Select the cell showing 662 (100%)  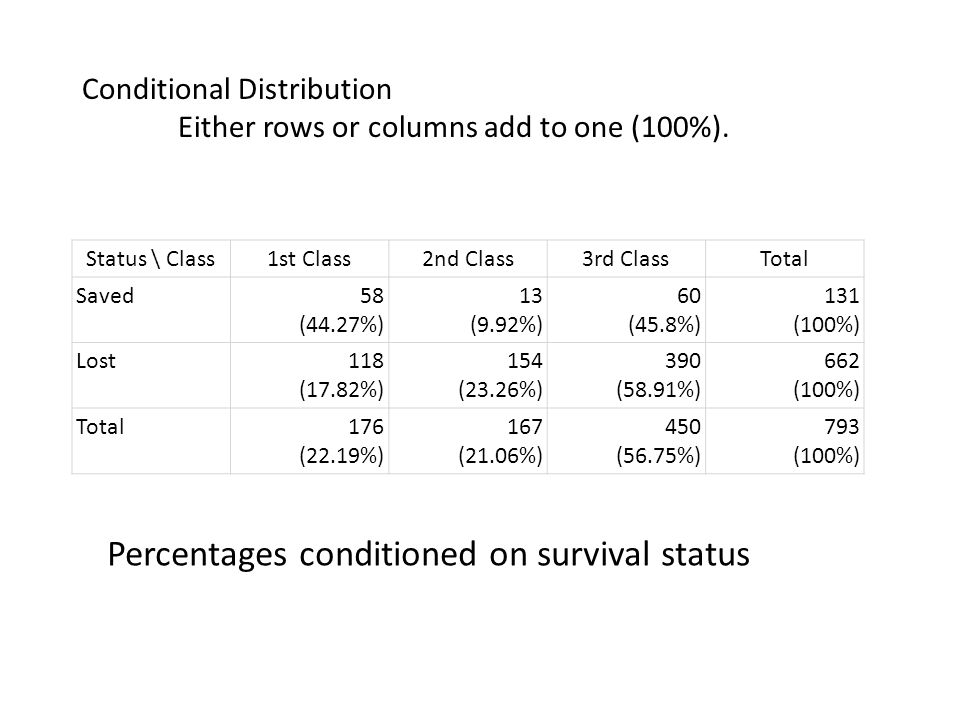pyautogui.click(x=784, y=375)
